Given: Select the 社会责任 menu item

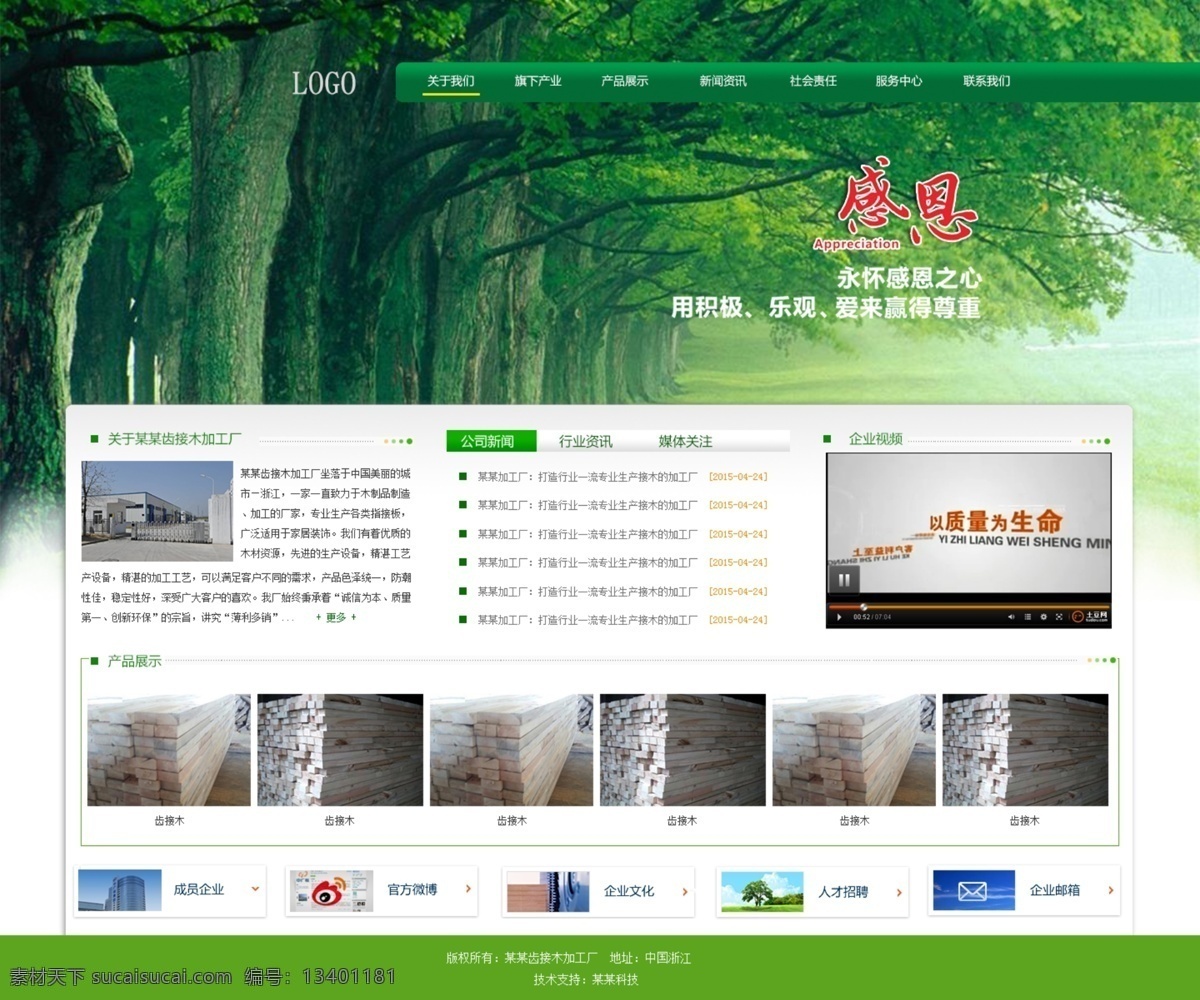Looking at the screenshot, I should click(813, 81).
